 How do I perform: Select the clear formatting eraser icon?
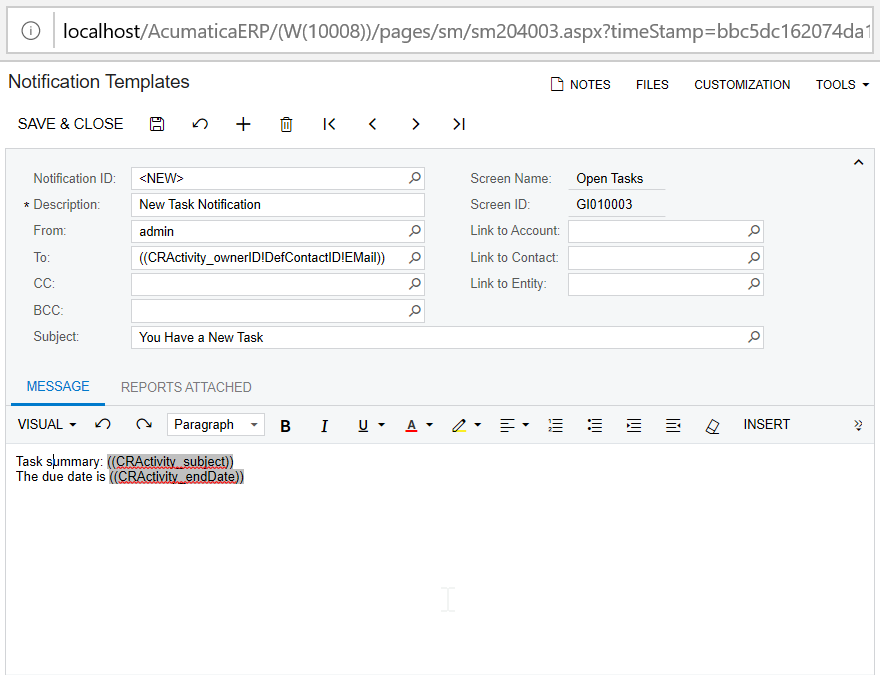click(712, 424)
